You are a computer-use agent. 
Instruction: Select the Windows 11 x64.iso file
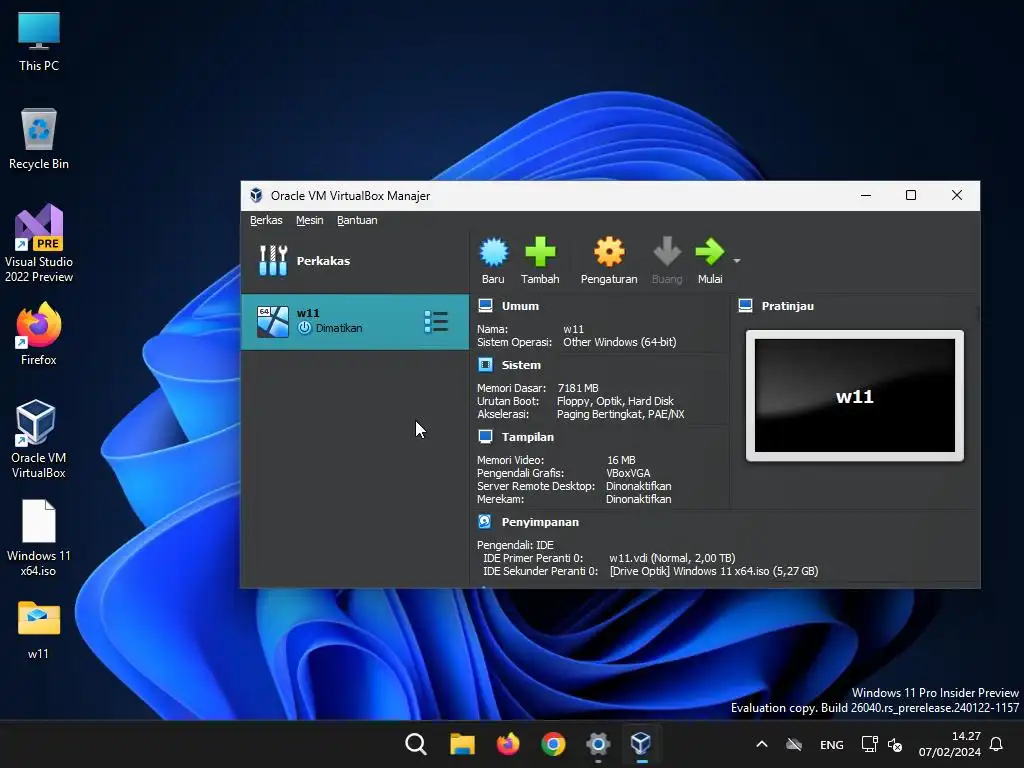pos(39,538)
